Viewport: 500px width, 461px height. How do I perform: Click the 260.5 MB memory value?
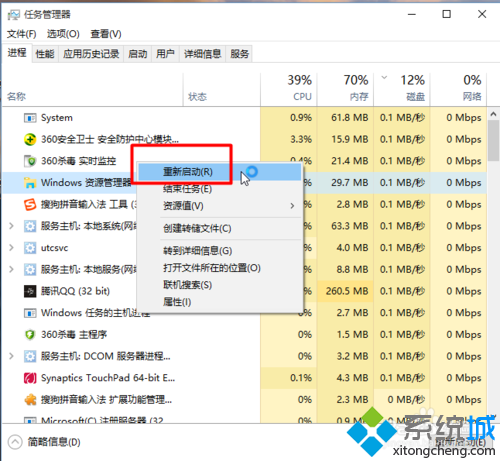(347, 291)
